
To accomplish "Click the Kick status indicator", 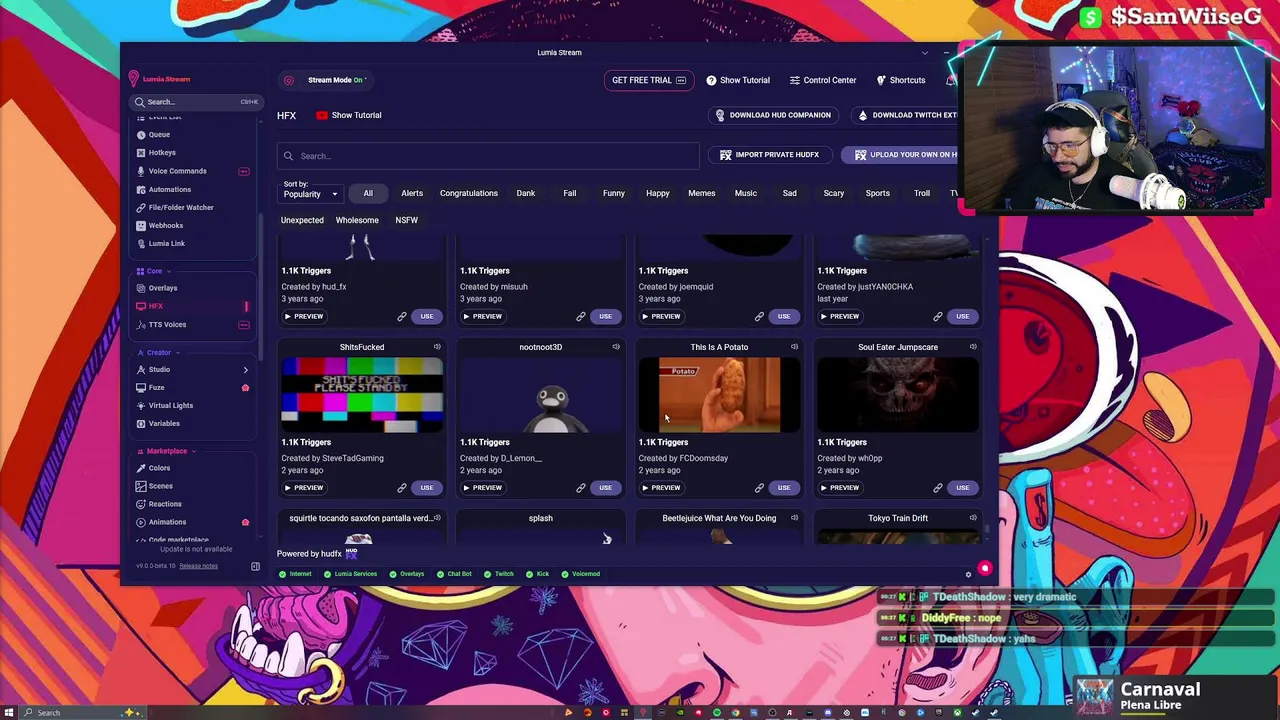I will [x=537, y=574].
